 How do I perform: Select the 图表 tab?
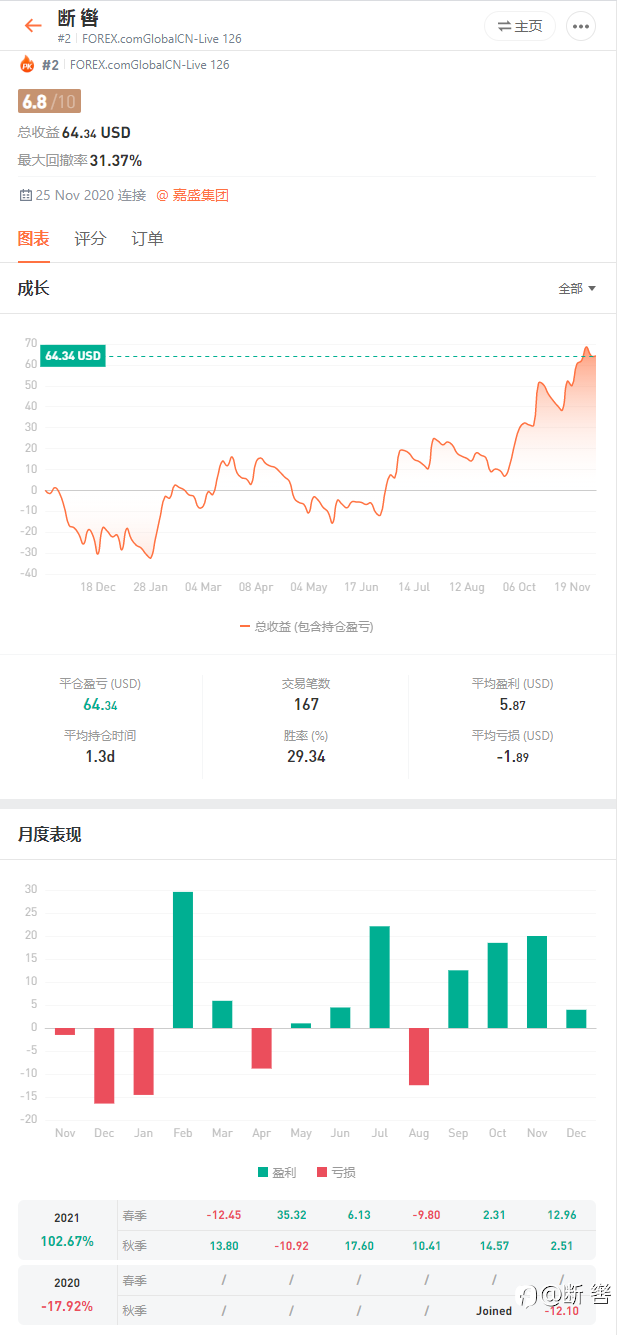pyautogui.click(x=33, y=238)
